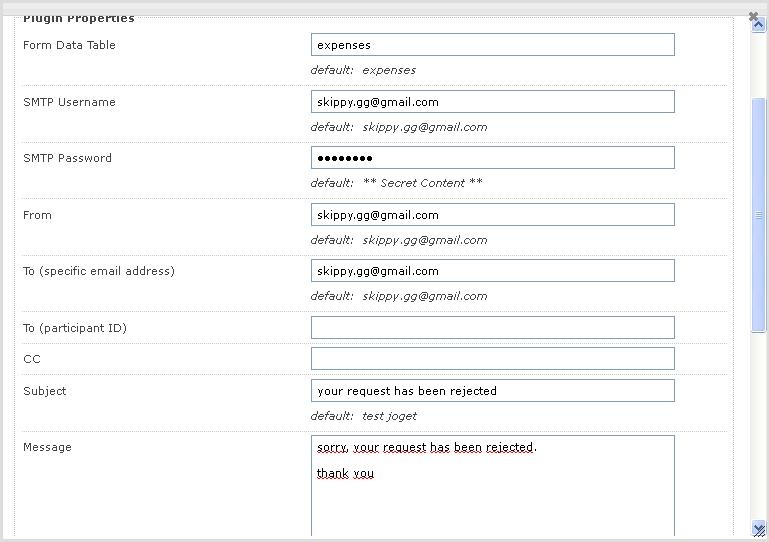The width and height of the screenshot is (769, 542).
Task: Click into the SMTP Username field
Action: click(x=493, y=102)
